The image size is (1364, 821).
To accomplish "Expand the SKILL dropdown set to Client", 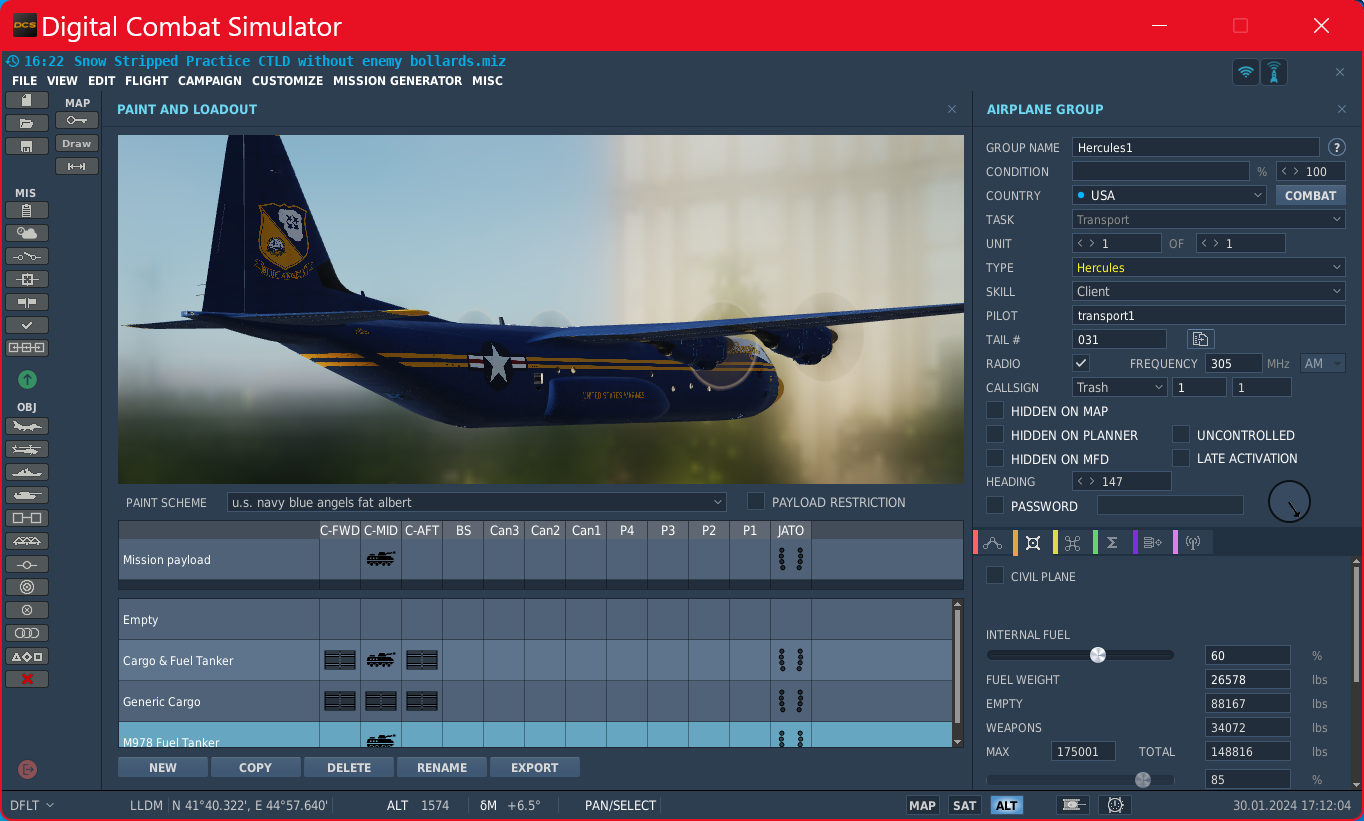I will tap(1209, 291).
